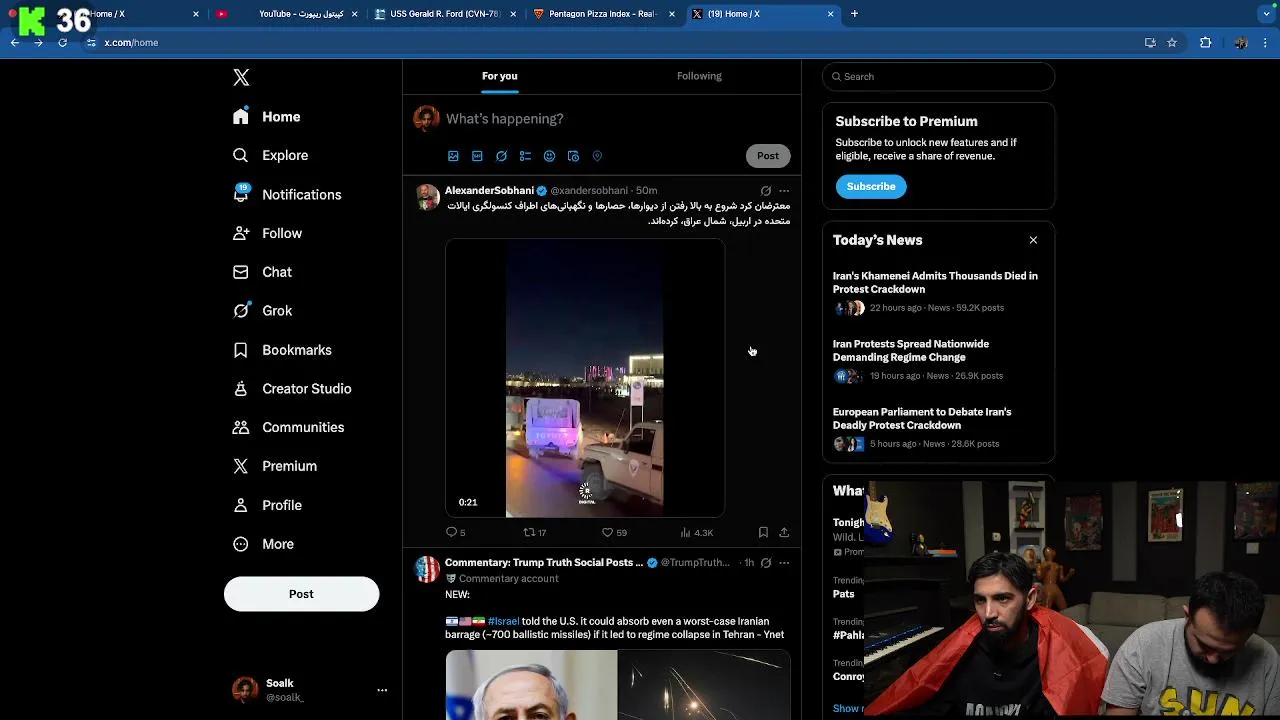
Task: Switch to USS Gerald R. Ford tab
Action: pyautogui.click(x=444, y=14)
